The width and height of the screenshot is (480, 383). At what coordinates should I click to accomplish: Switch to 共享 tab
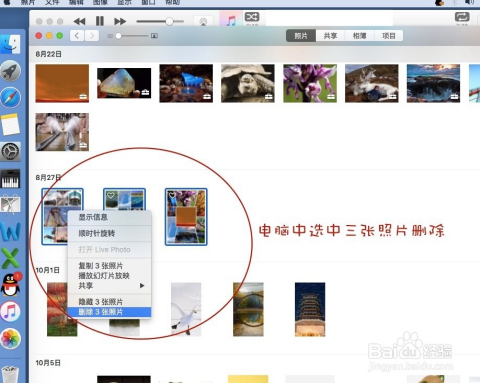330,36
